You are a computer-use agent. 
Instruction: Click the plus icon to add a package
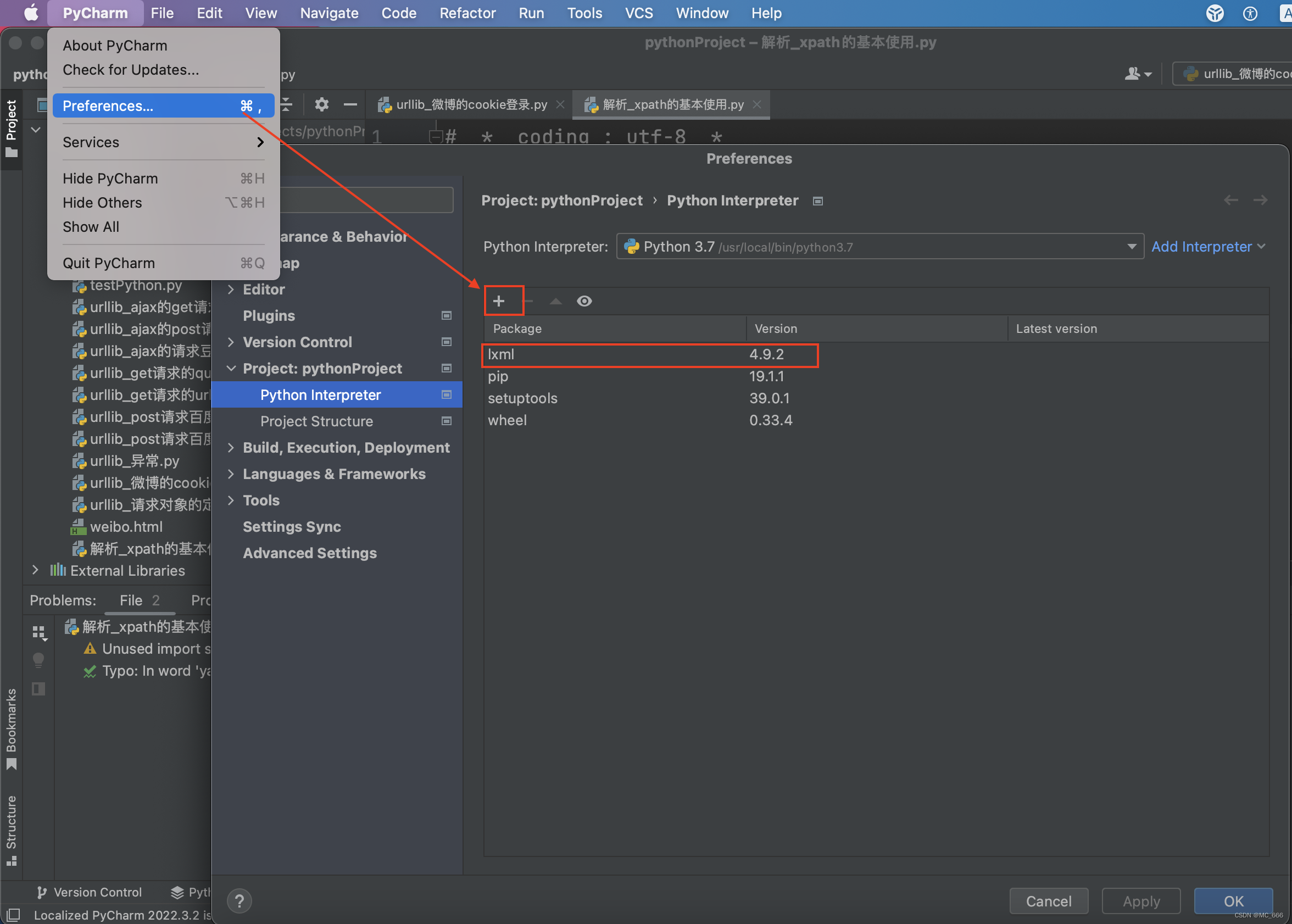[x=499, y=301]
